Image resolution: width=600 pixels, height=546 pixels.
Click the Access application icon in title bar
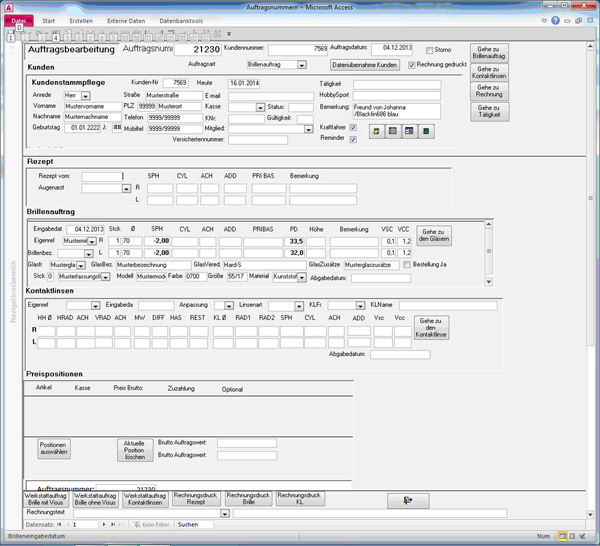[8, 7]
